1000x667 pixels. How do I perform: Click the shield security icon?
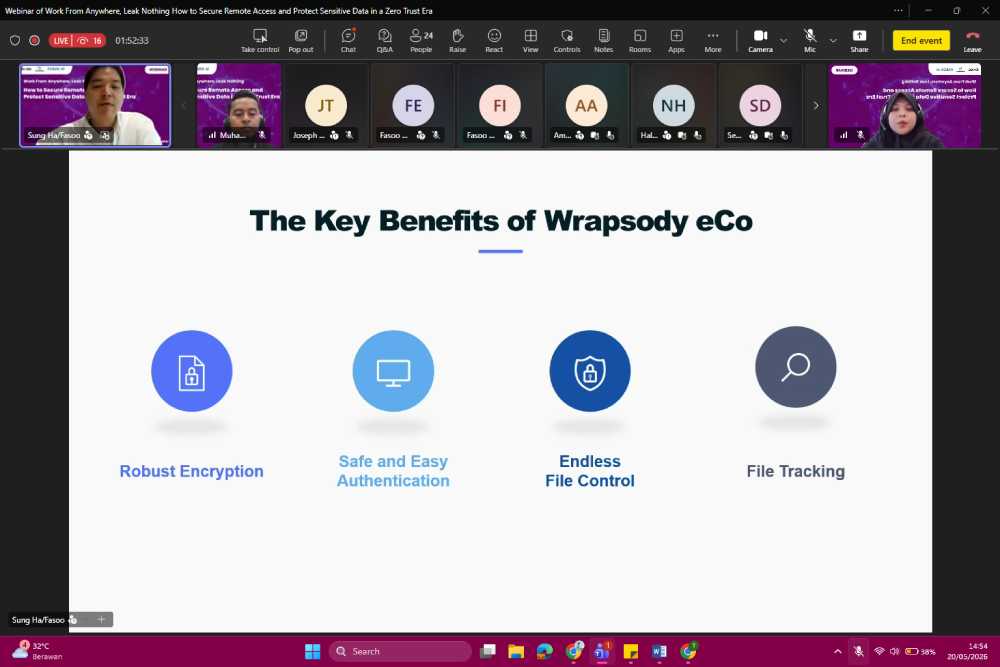pyautogui.click(x=15, y=40)
